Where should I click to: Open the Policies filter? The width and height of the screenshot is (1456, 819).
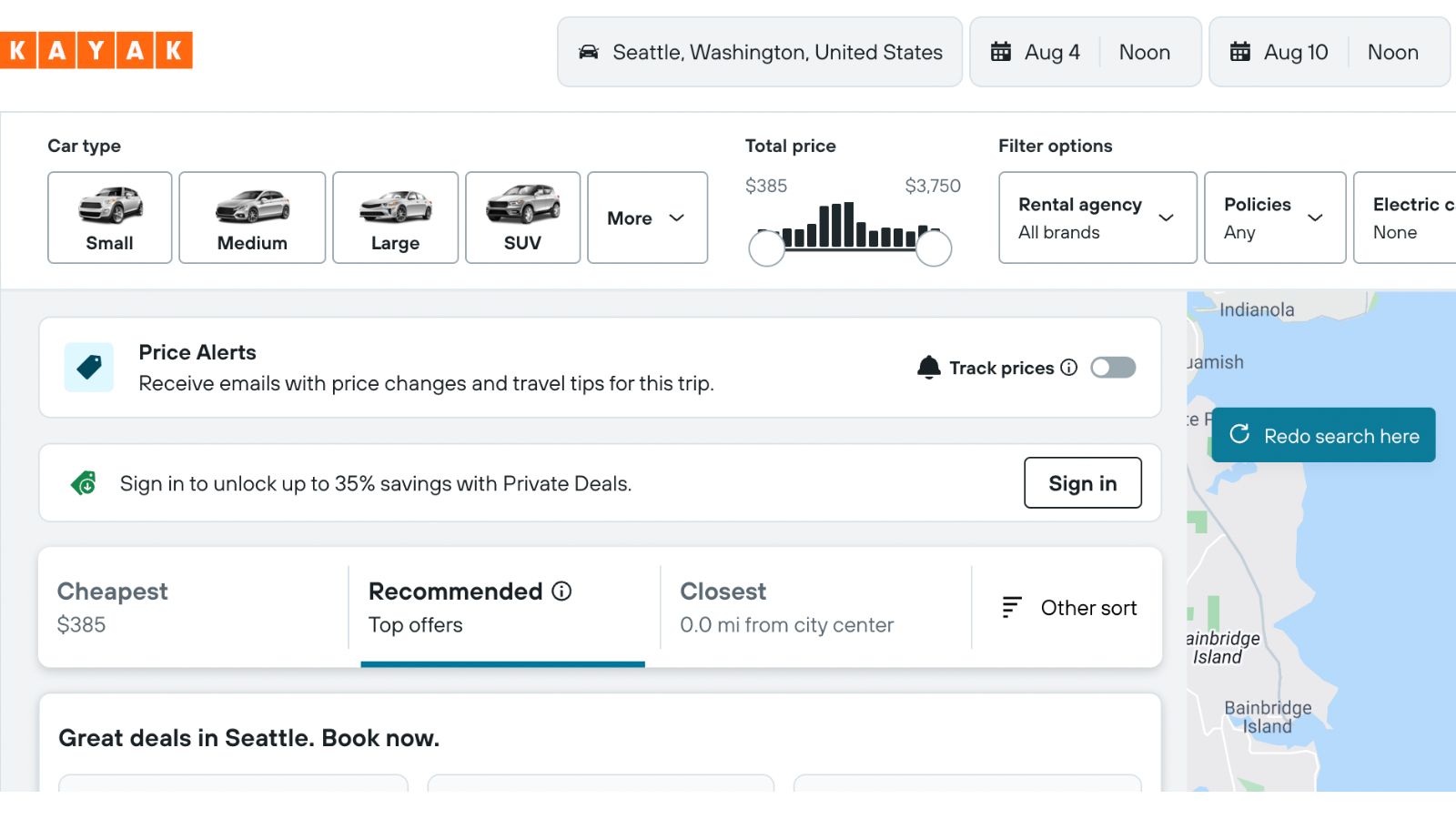[x=1274, y=217]
